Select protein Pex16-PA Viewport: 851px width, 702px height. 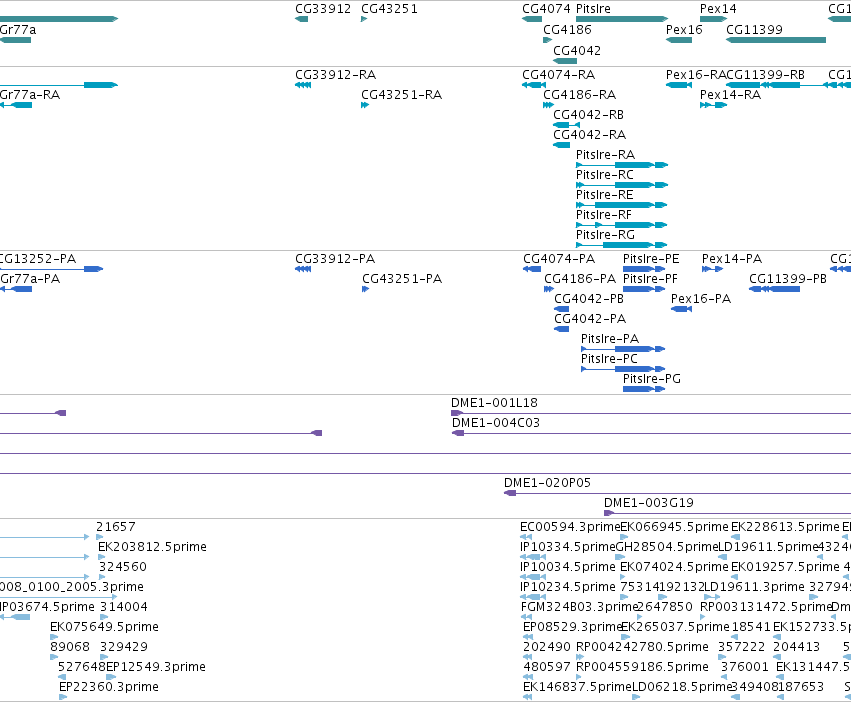point(701,299)
